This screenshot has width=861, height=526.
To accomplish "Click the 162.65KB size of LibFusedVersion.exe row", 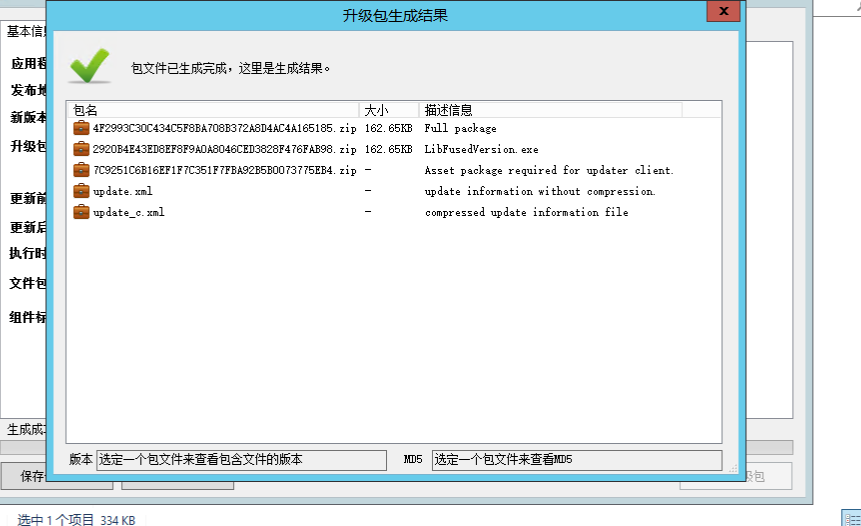I will [388, 149].
